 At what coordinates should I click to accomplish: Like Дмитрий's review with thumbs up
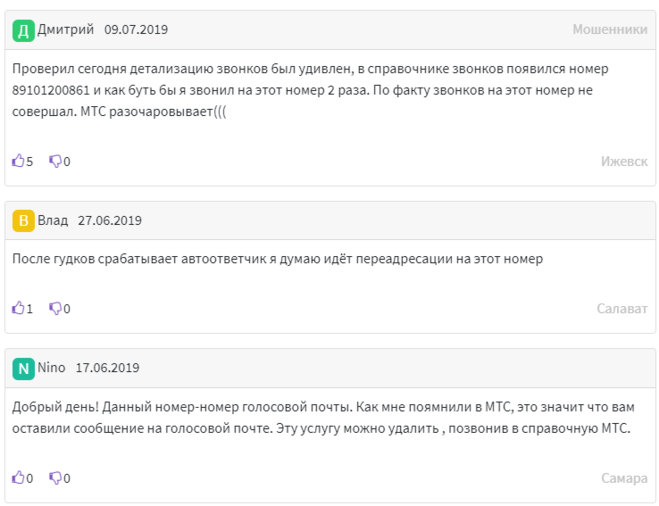[x=17, y=161]
